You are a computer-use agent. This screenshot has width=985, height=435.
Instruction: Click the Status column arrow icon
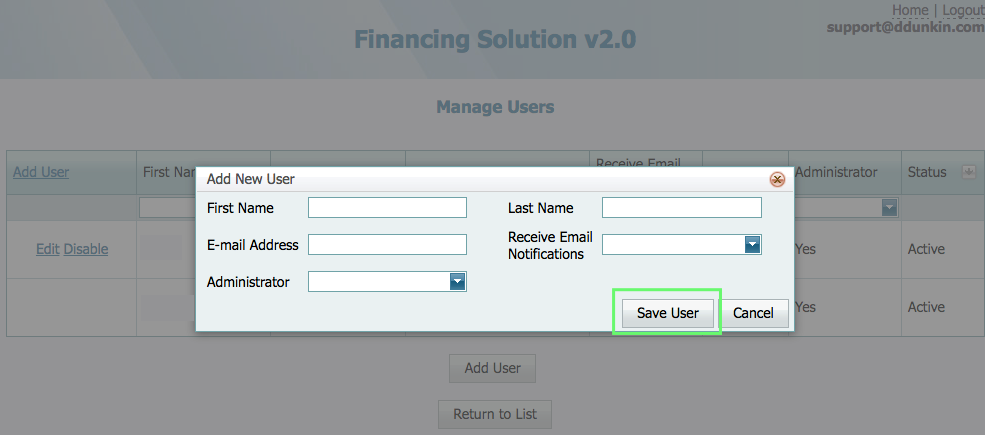[x=968, y=172]
